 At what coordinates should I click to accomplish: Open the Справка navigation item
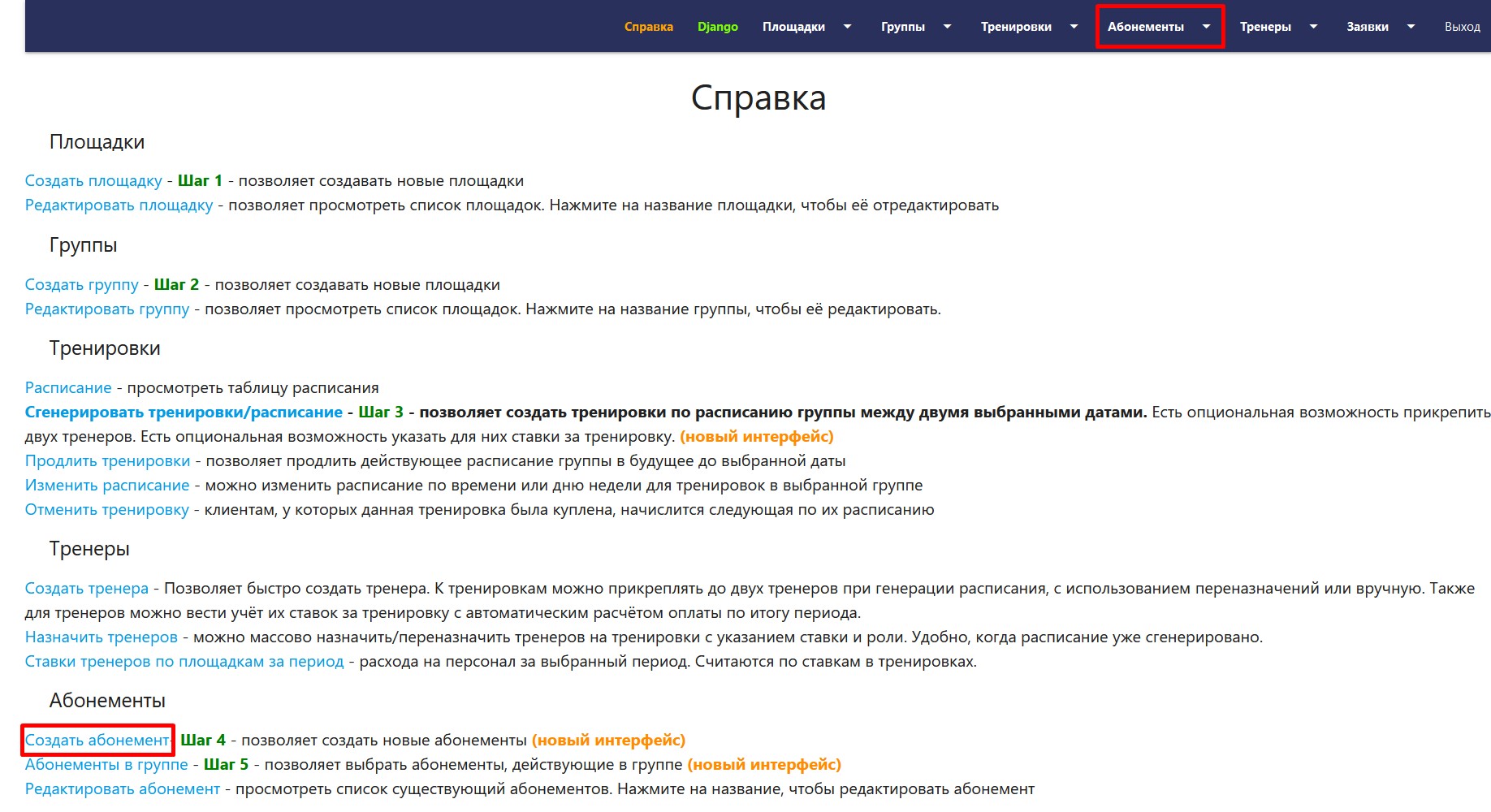[x=648, y=27]
